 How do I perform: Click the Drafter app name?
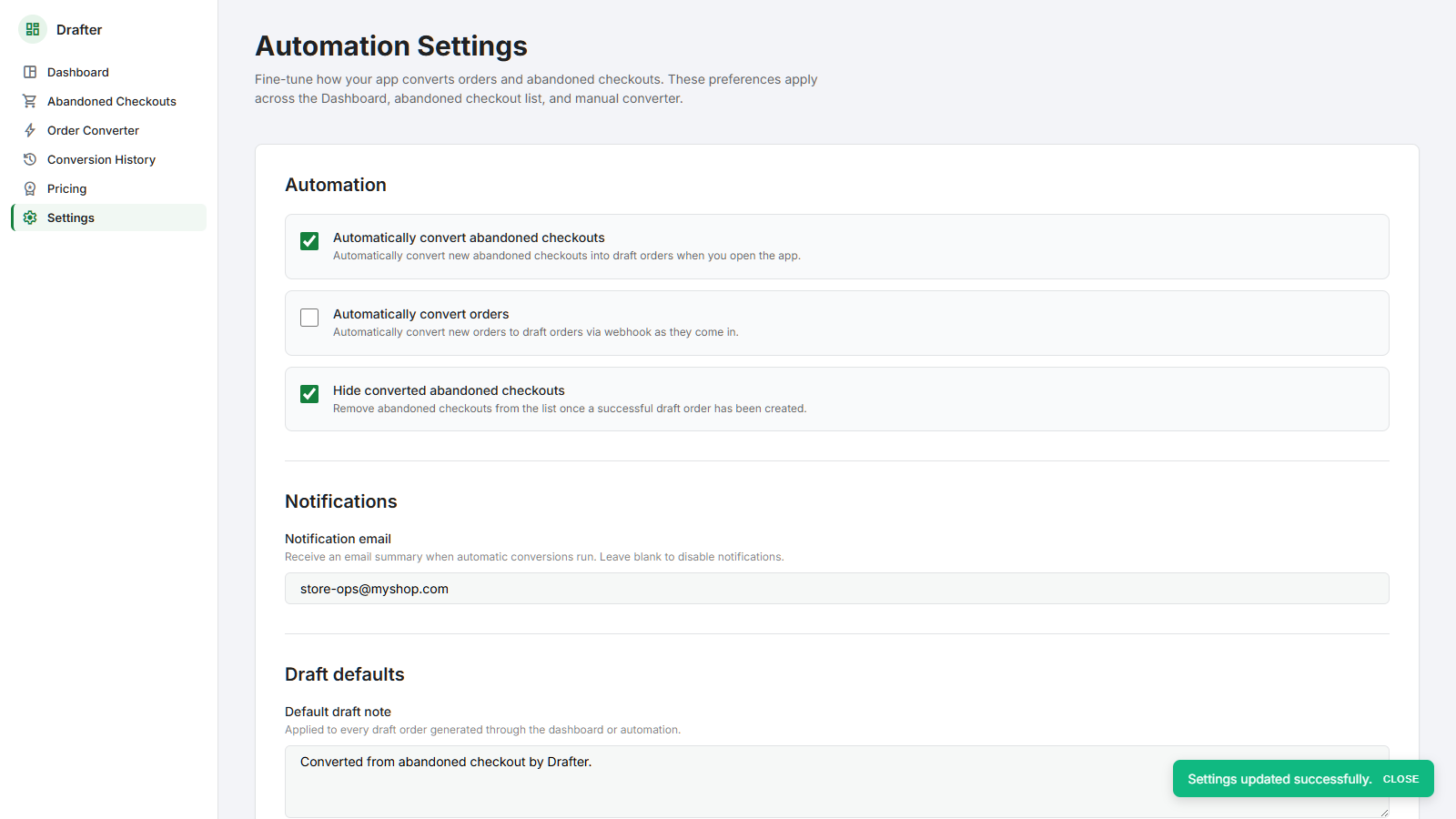[77, 29]
